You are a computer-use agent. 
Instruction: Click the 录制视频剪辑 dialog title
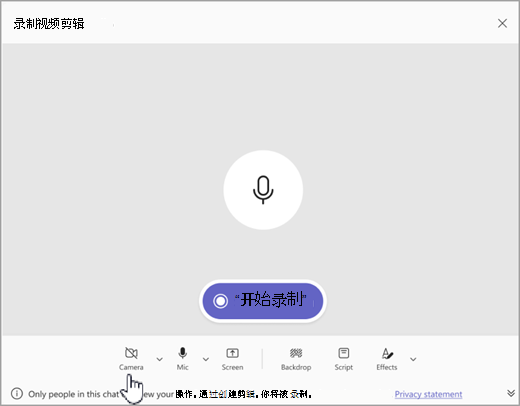coord(49,24)
